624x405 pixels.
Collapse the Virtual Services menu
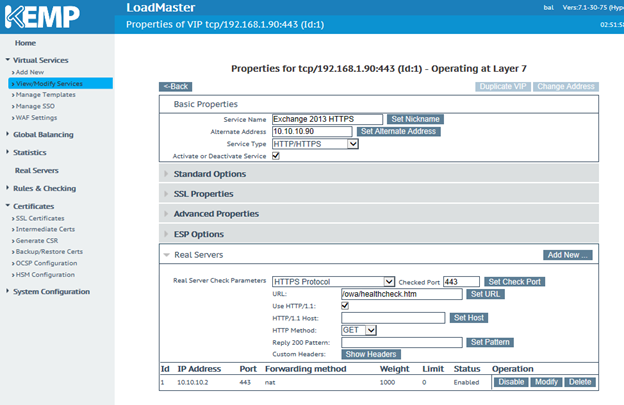pos(40,60)
